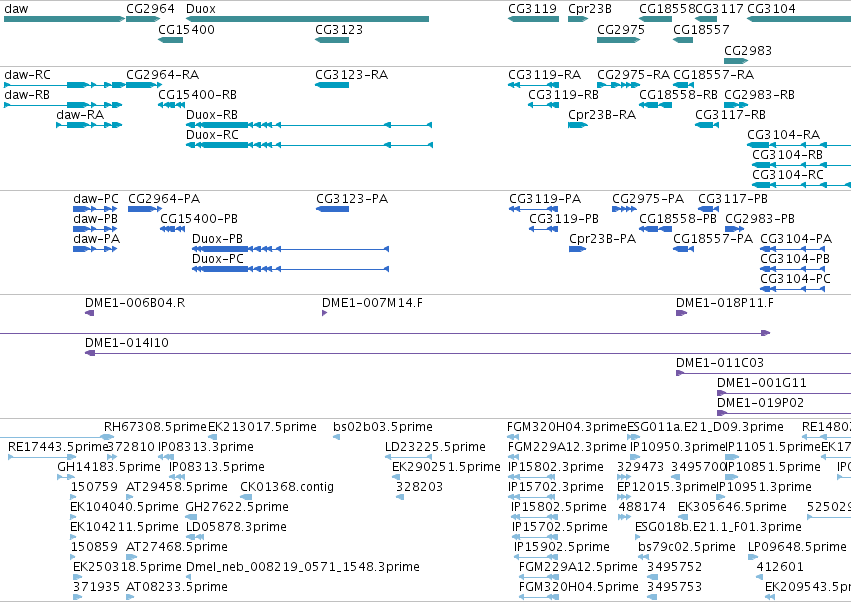Screen dimensions: 851x602
Task: Click the Duox-PC protein label
Action: pyautogui.click(x=218, y=259)
